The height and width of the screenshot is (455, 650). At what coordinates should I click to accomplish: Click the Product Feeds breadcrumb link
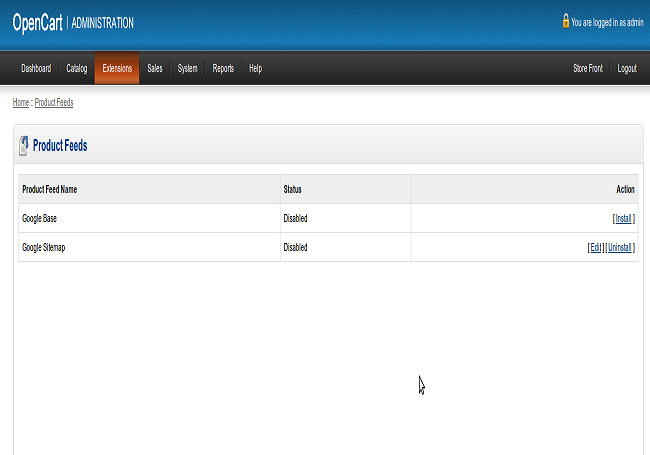[x=54, y=102]
